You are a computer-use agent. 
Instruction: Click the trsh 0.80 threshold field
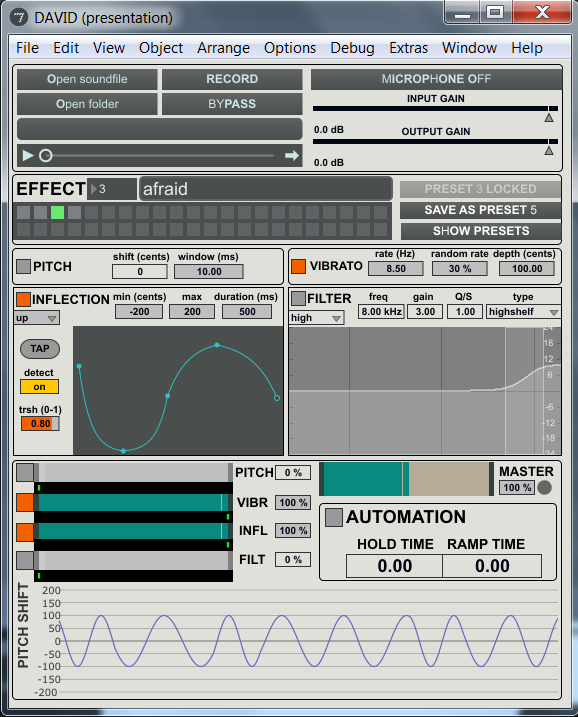point(40,424)
